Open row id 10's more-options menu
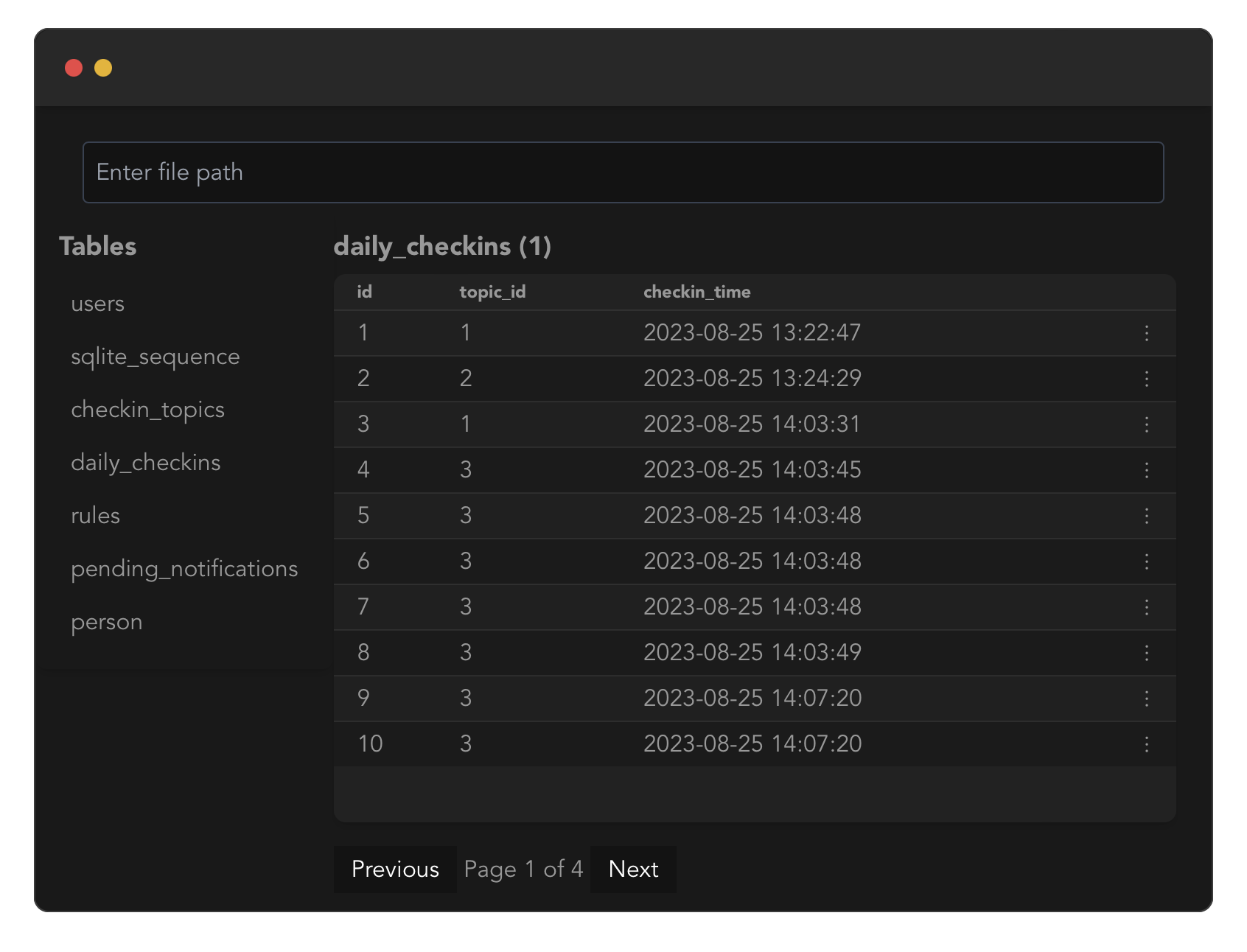1247x952 pixels. [x=1146, y=744]
